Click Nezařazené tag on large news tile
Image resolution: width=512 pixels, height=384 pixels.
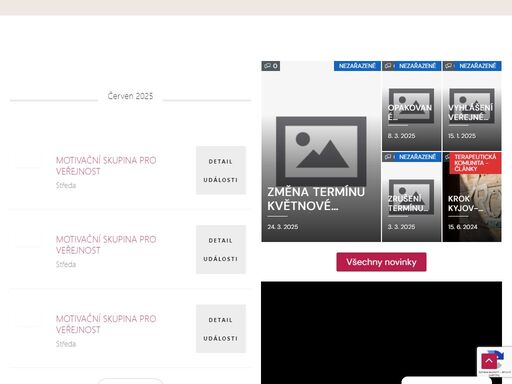click(357, 66)
